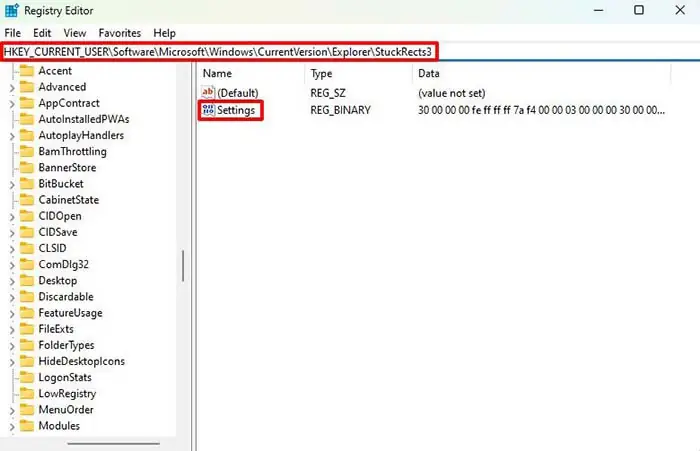Expand the Desktop key
This screenshot has height=451, width=700.
pyautogui.click(x=12, y=282)
